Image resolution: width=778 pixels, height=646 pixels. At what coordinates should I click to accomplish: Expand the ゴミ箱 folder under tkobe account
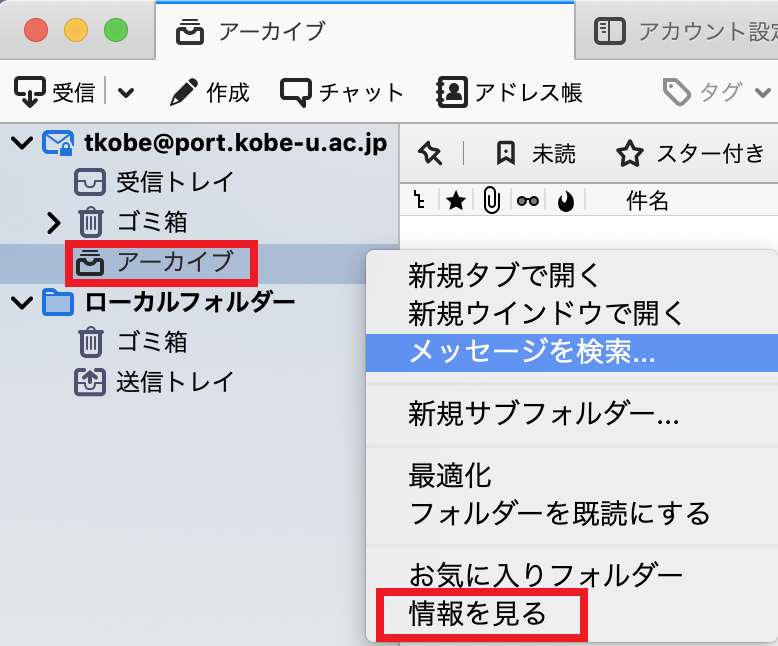[53, 223]
